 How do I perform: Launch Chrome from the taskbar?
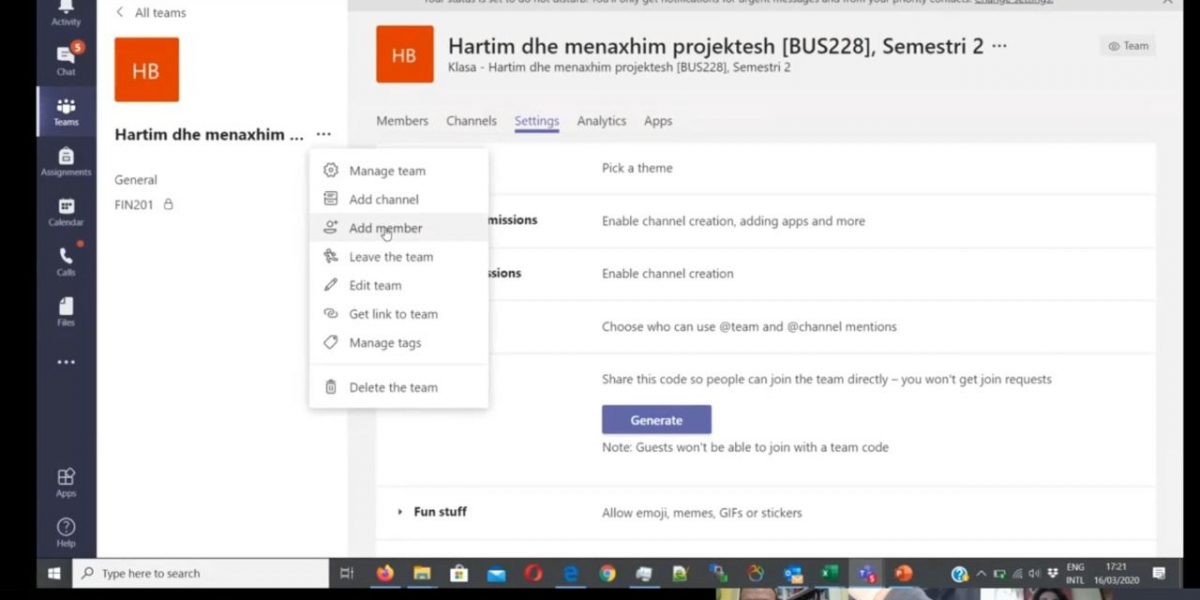click(x=607, y=573)
